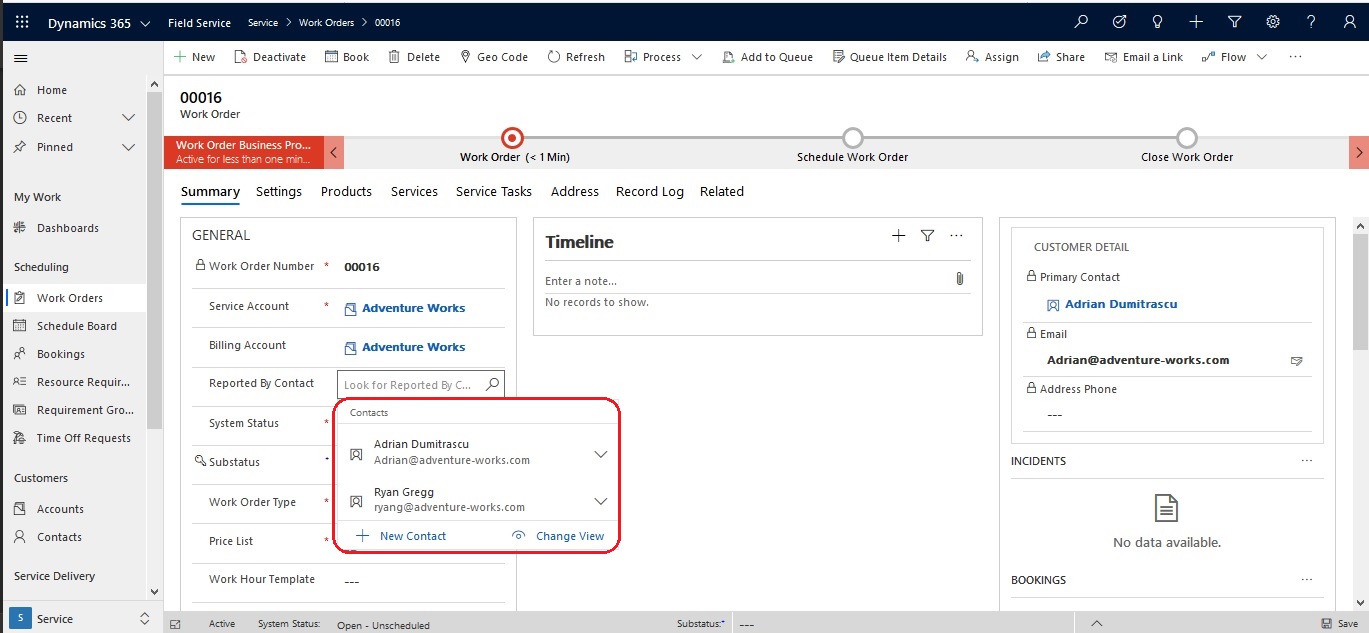This screenshot has height=633, width=1369.
Task: Open the assistant lightbulb icon
Action: tap(1158, 22)
